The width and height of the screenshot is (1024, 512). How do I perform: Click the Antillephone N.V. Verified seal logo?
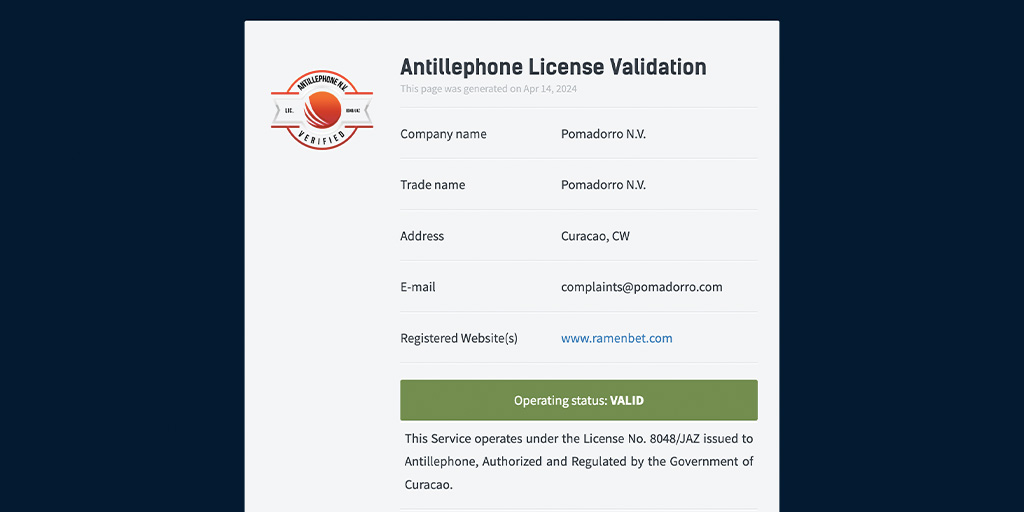322,110
